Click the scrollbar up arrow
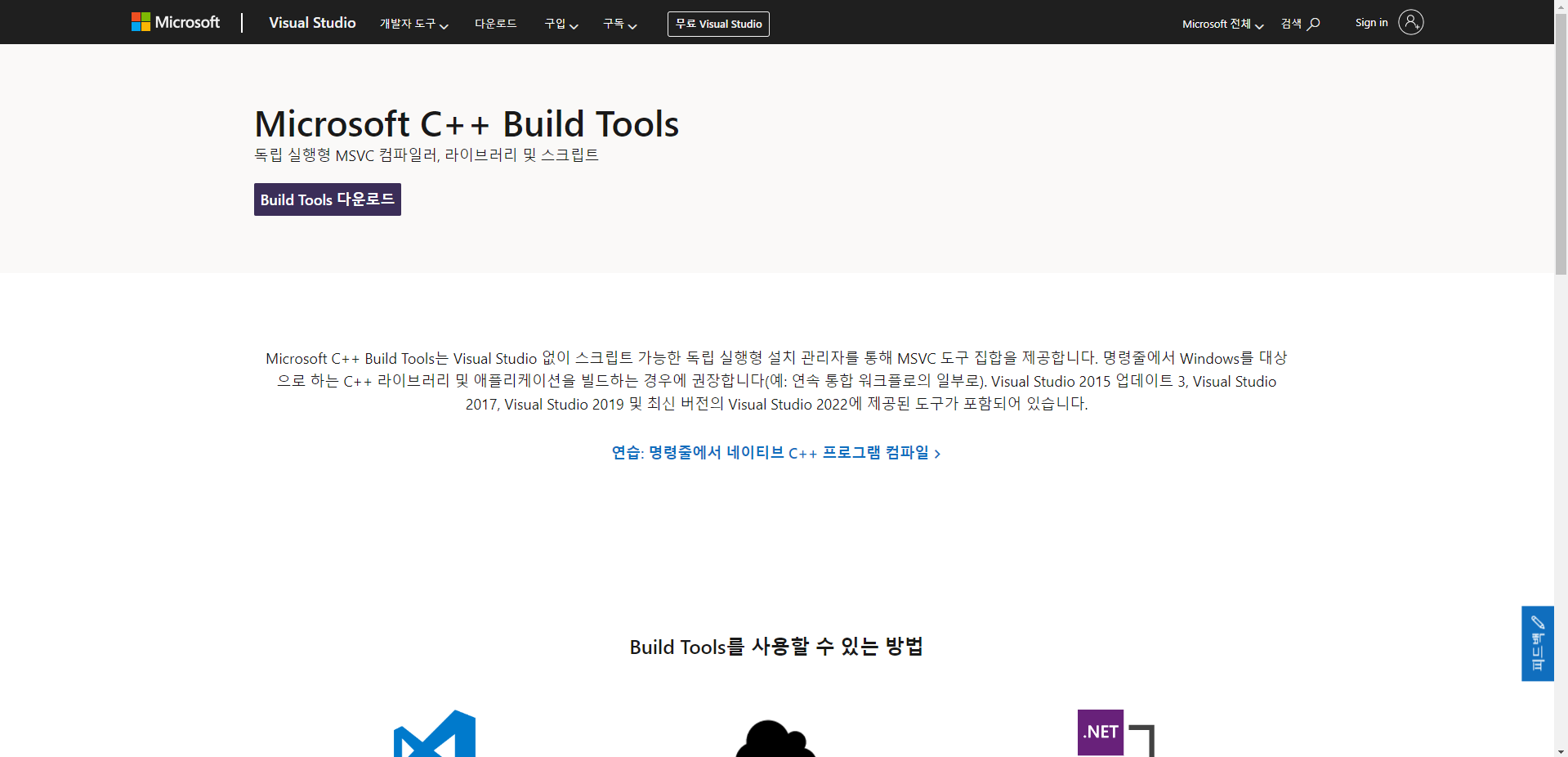This screenshot has width=1568, height=757. pyautogui.click(x=1561, y=6)
